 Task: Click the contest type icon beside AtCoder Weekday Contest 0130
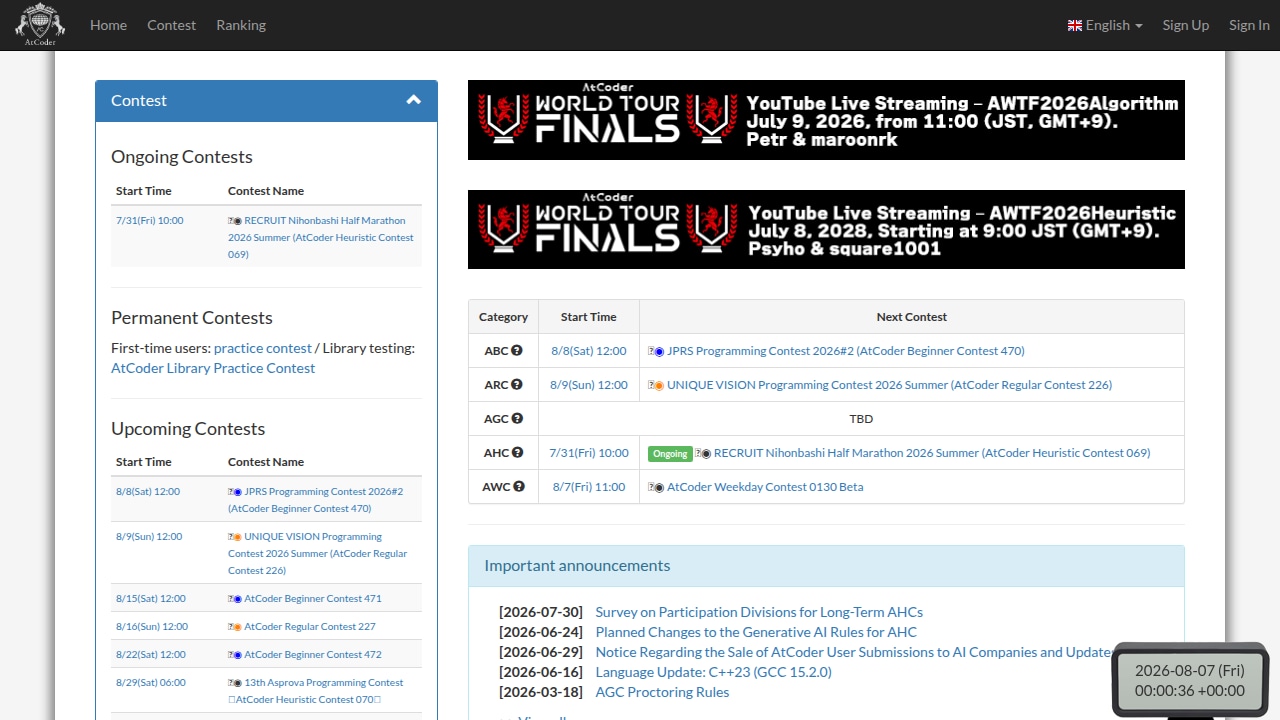click(x=659, y=487)
